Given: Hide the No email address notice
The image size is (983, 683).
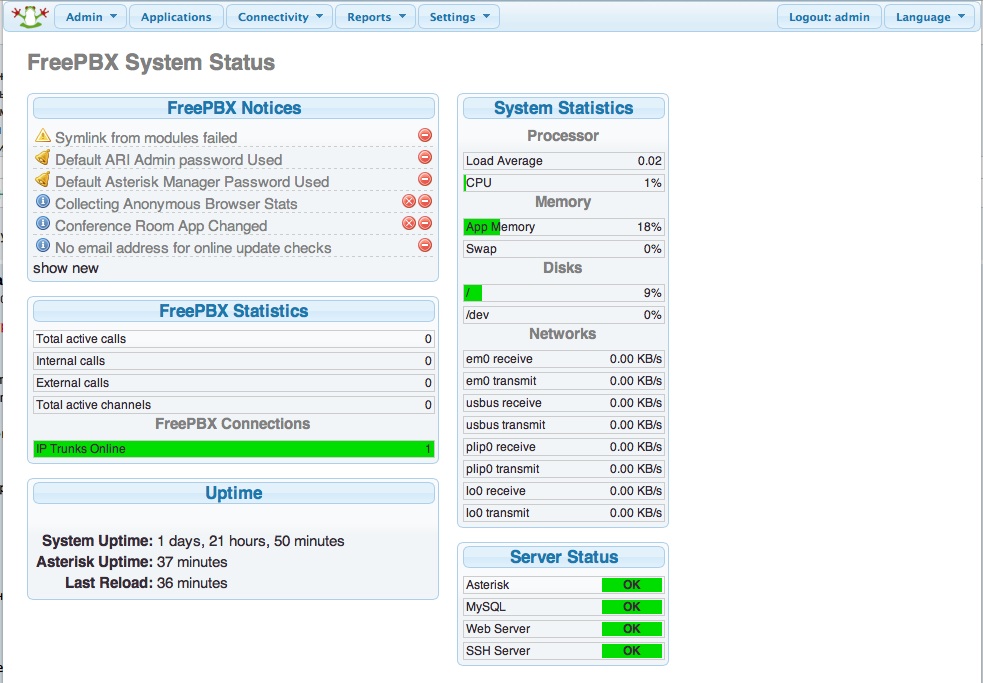Looking at the screenshot, I should click(x=425, y=246).
